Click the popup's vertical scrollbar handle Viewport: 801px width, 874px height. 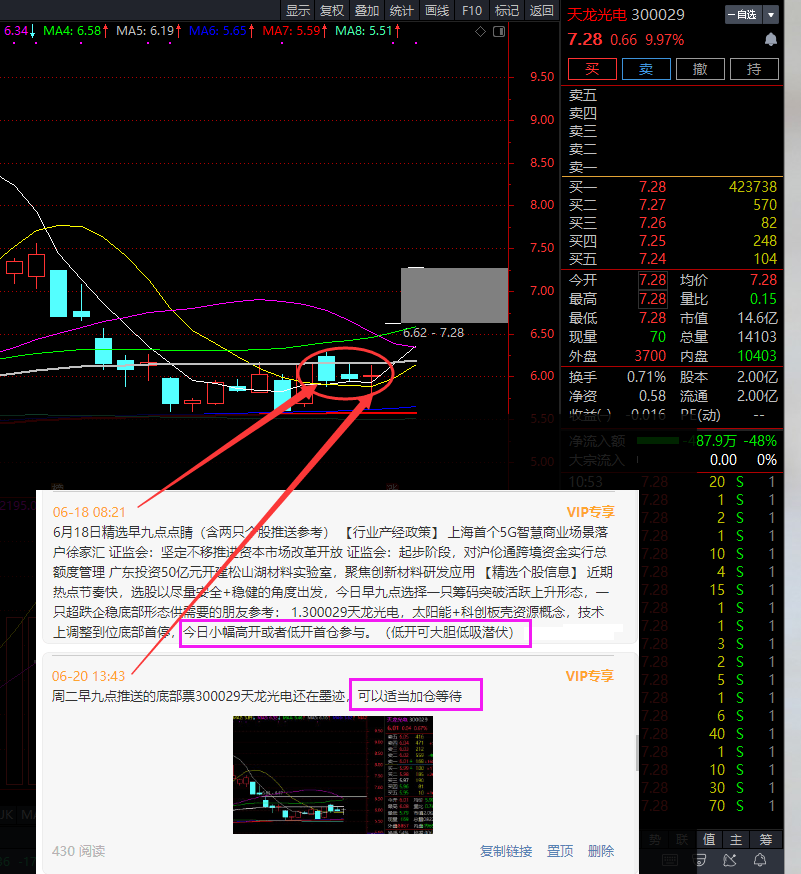click(x=637, y=753)
